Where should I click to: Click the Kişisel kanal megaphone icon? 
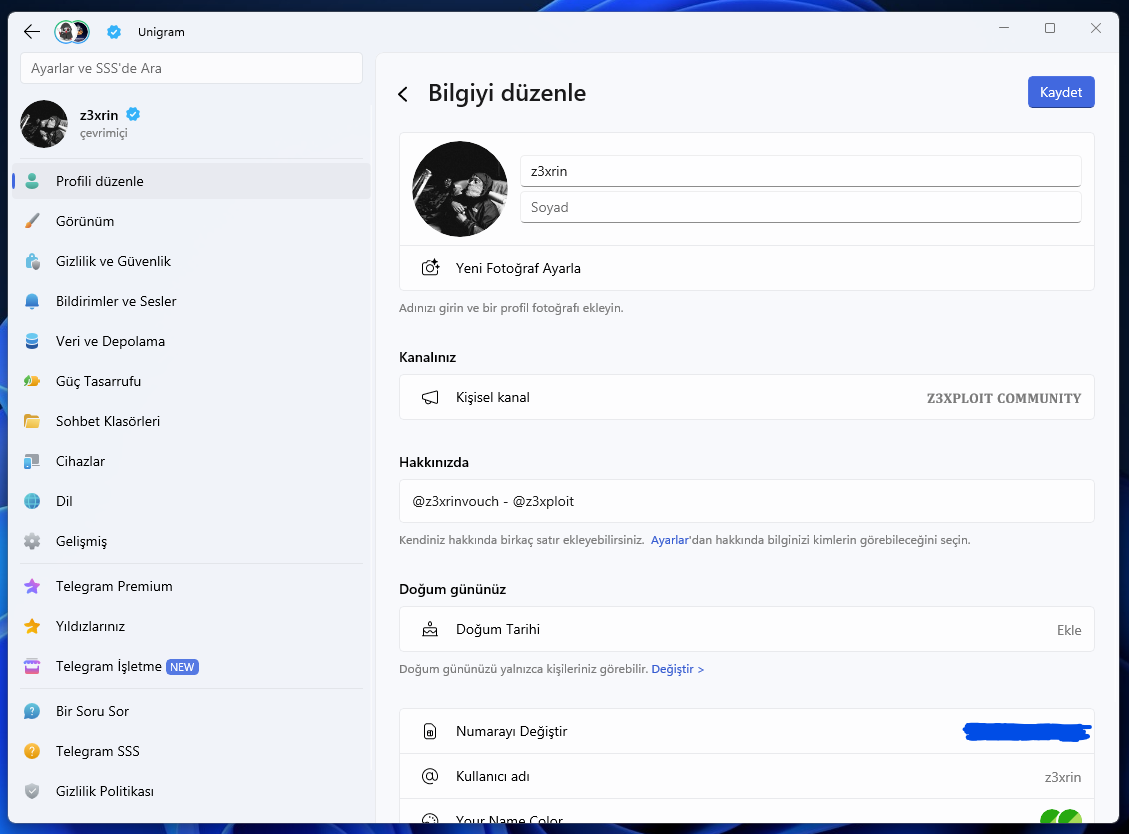pyautogui.click(x=430, y=398)
